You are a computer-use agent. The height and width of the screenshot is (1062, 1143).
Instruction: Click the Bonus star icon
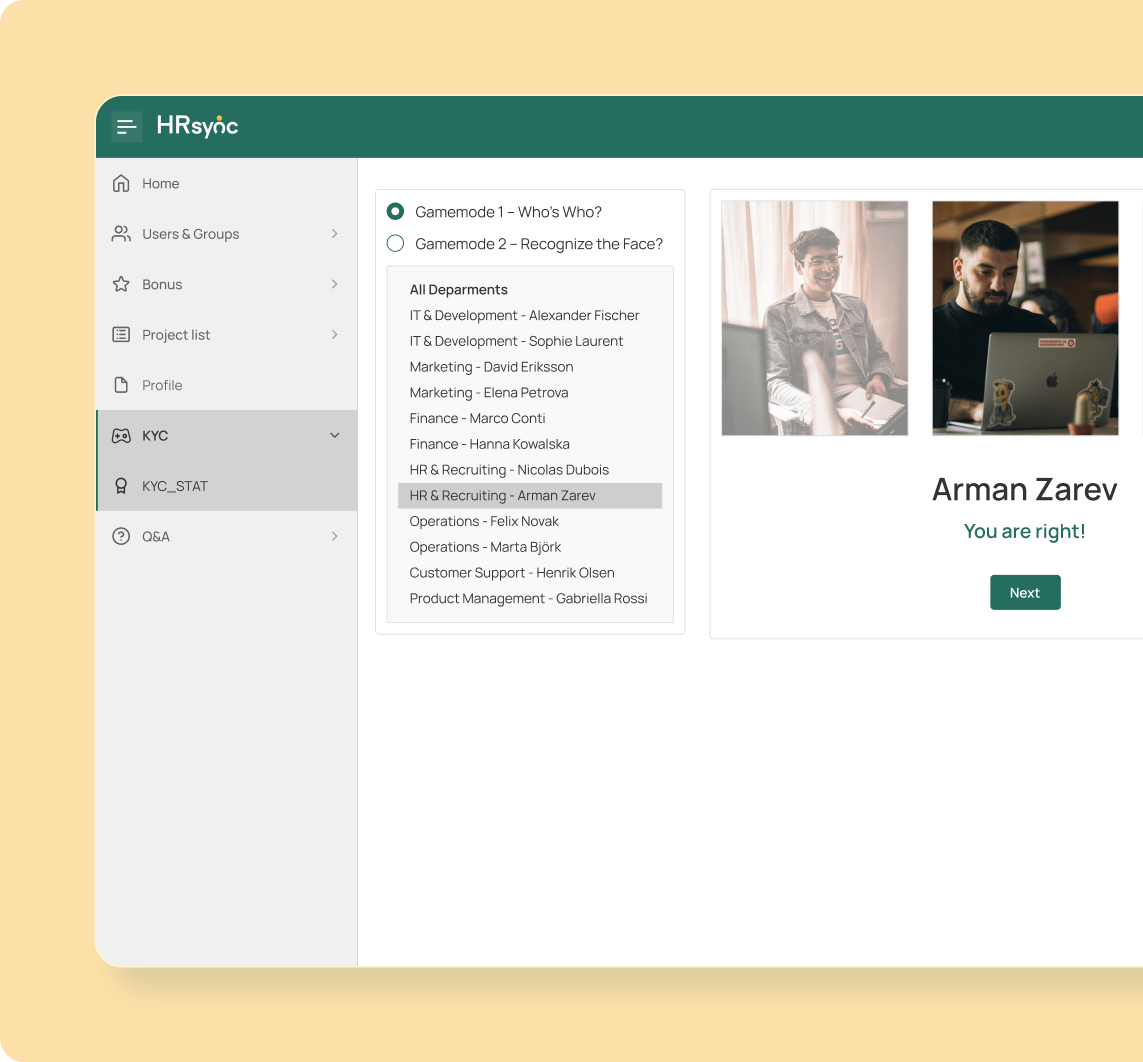pyautogui.click(x=121, y=284)
